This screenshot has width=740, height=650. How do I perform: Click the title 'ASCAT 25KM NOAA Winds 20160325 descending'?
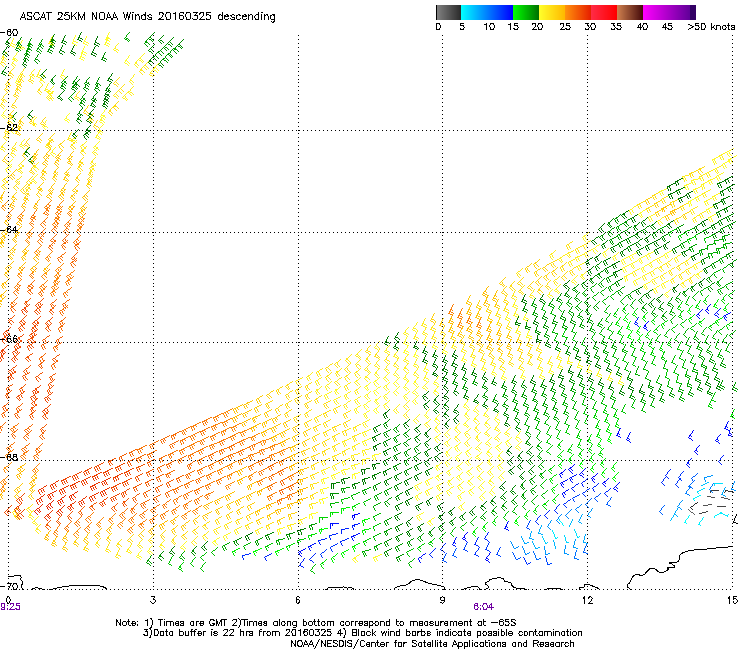click(147, 17)
